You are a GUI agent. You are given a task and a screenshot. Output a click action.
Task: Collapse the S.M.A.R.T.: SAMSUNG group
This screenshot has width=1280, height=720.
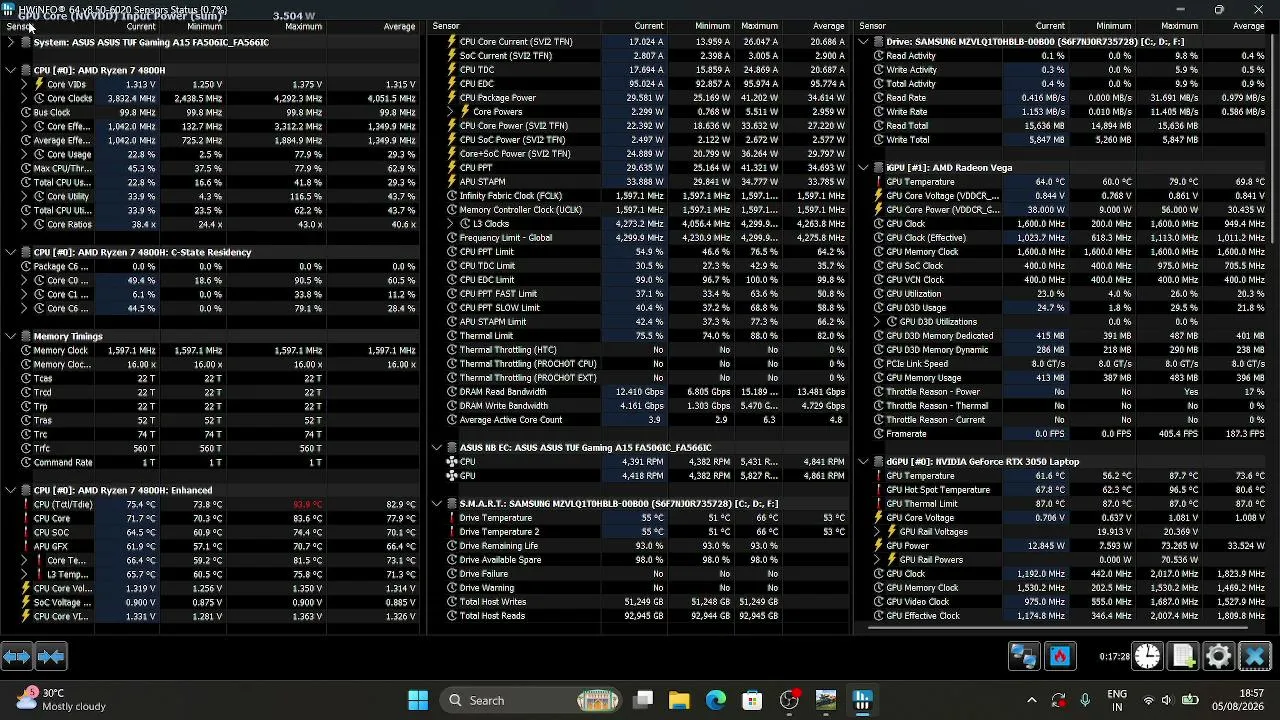click(x=437, y=504)
